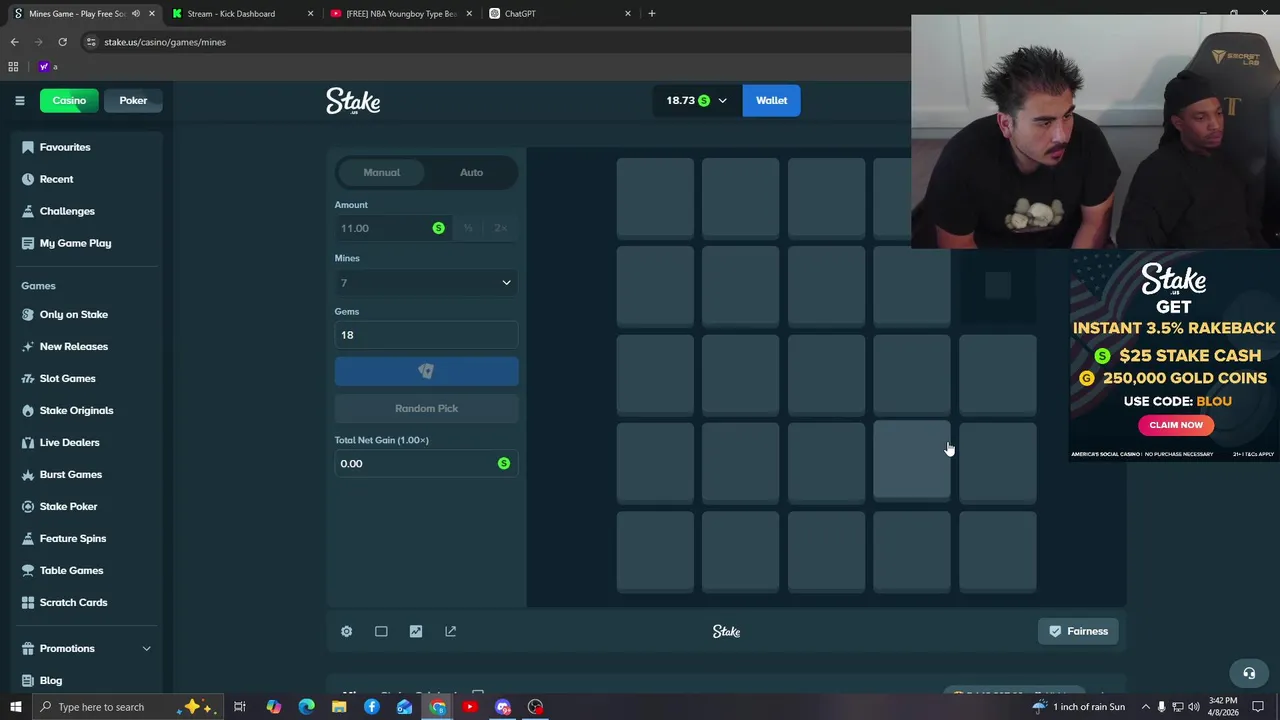Toggle theatre mode rectangle icon
This screenshot has width=1280, height=720.
(x=381, y=631)
